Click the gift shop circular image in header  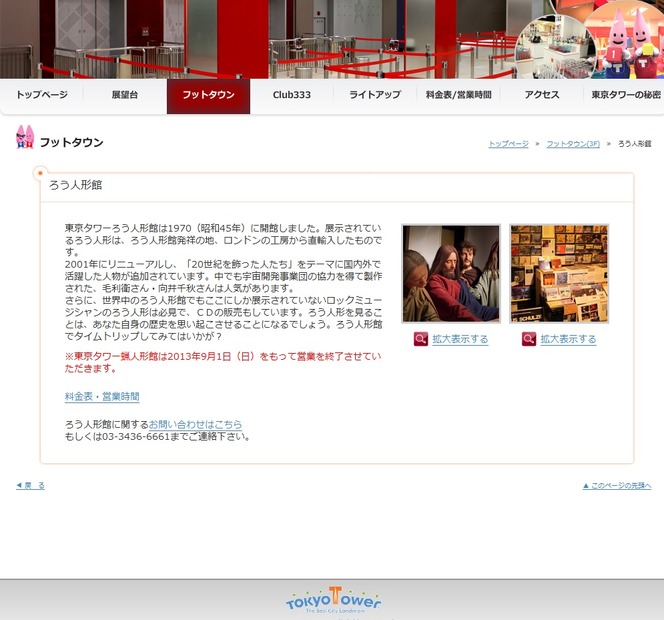click(x=555, y=47)
